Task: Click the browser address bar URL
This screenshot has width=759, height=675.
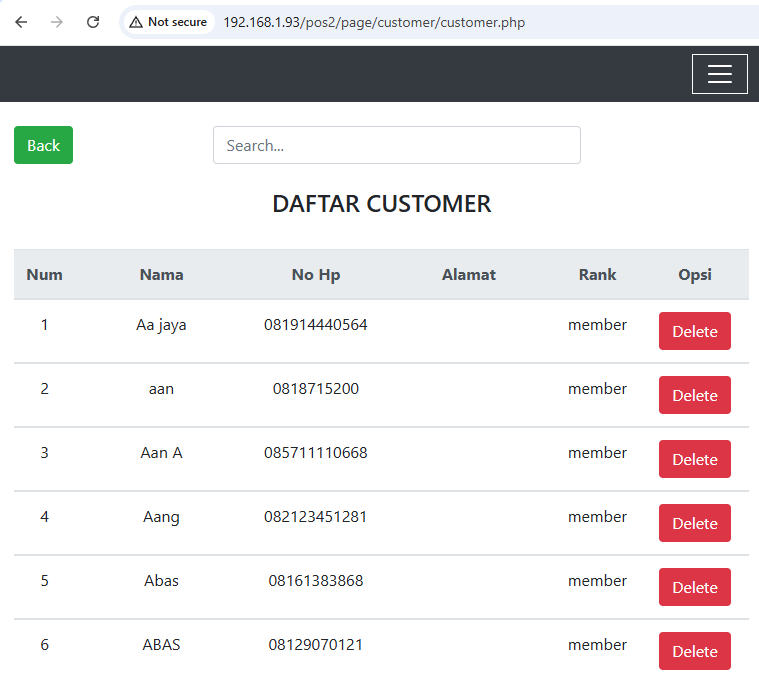Action: pyautogui.click(x=373, y=22)
